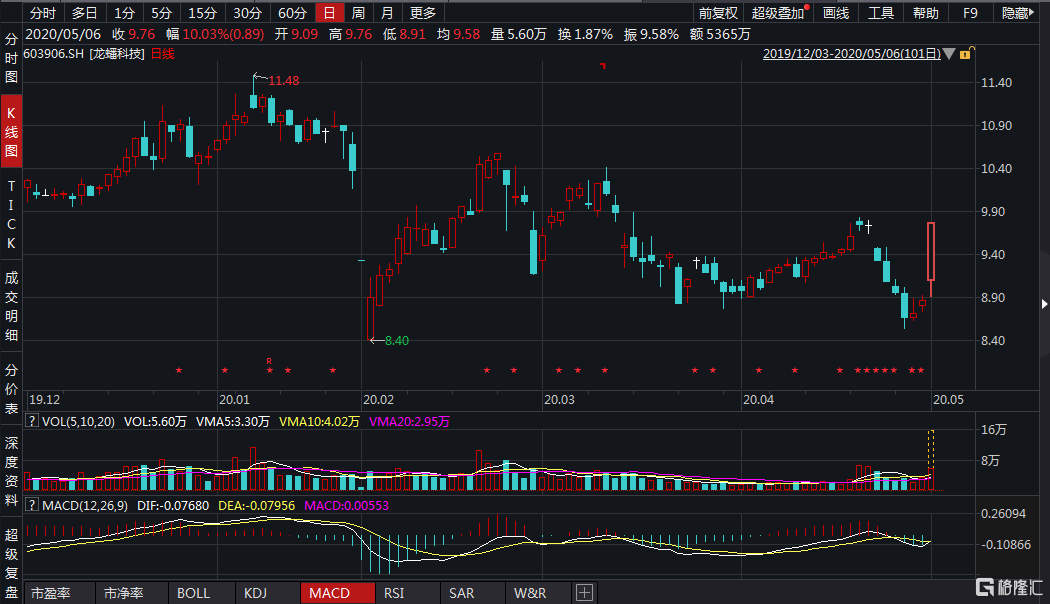1050x604 pixels.
Task: Open the 前复权 adjustment selector
Action: point(718,13)
